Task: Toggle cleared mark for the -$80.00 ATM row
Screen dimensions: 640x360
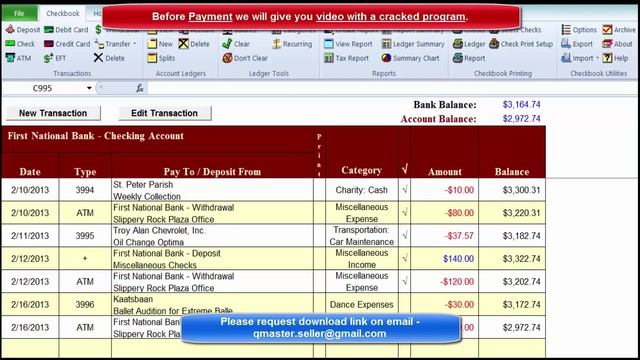Action: click(404, 213)
